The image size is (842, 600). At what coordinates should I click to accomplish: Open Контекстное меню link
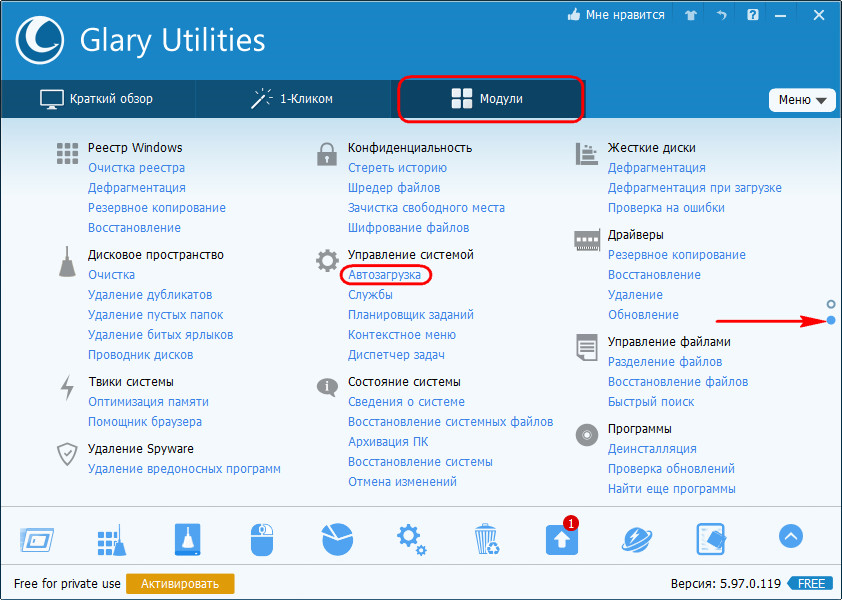(x=402, y=335)
